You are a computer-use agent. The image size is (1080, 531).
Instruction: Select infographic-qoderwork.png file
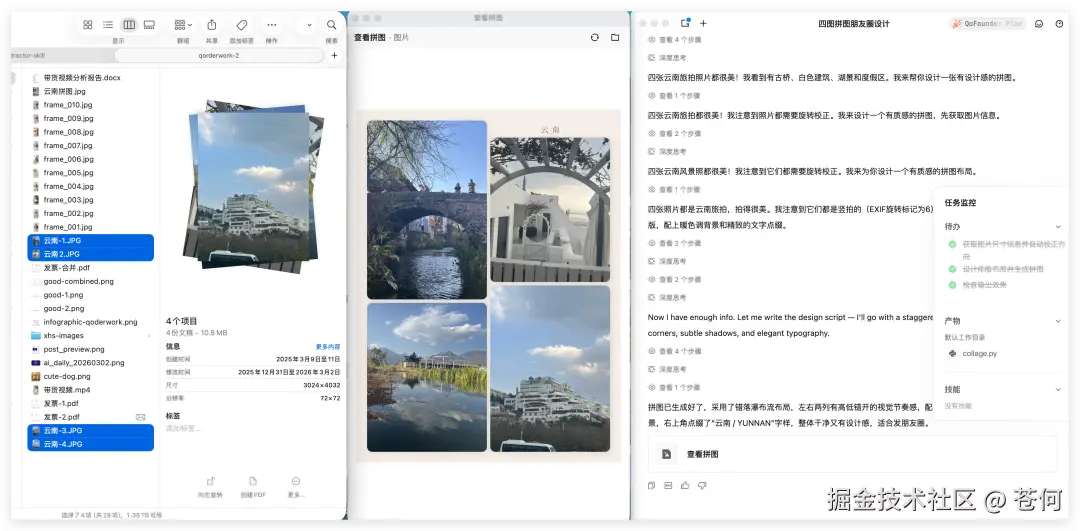click(92, 322)
